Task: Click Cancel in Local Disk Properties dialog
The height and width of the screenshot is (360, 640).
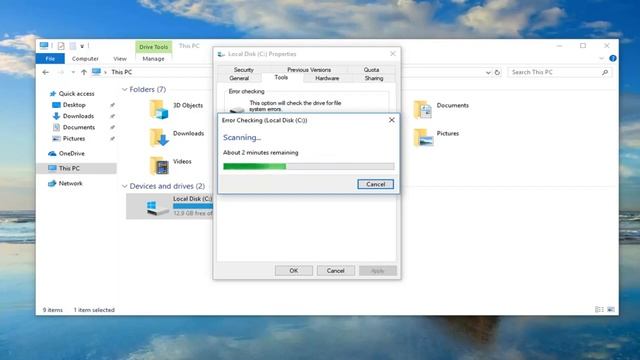Action: pos(336,271)
